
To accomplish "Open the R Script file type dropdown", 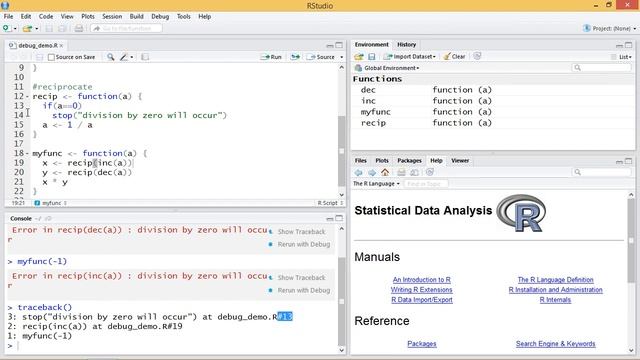I will click(x=330, y=203).
